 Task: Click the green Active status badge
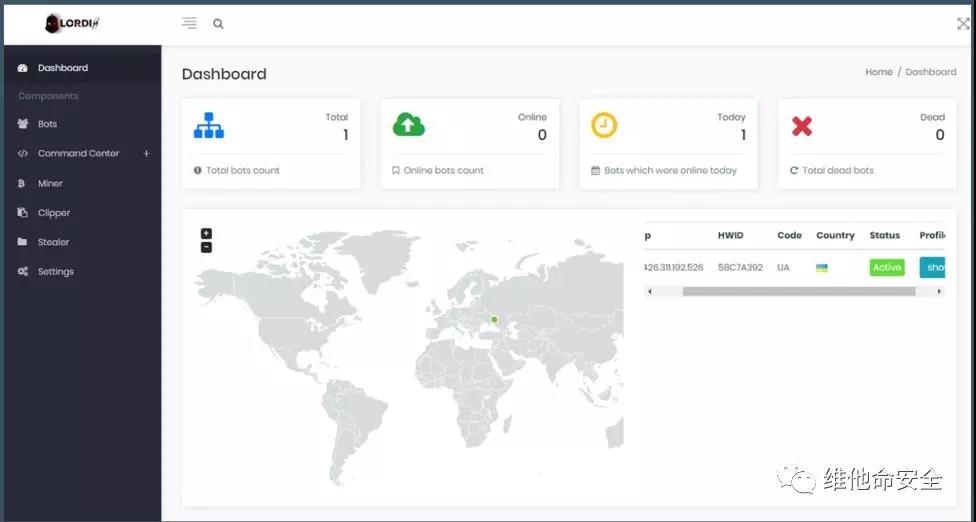click(886, 267)
